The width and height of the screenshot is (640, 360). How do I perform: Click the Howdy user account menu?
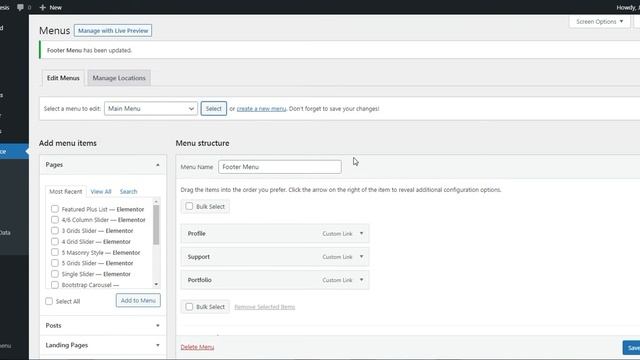point(628,7)
